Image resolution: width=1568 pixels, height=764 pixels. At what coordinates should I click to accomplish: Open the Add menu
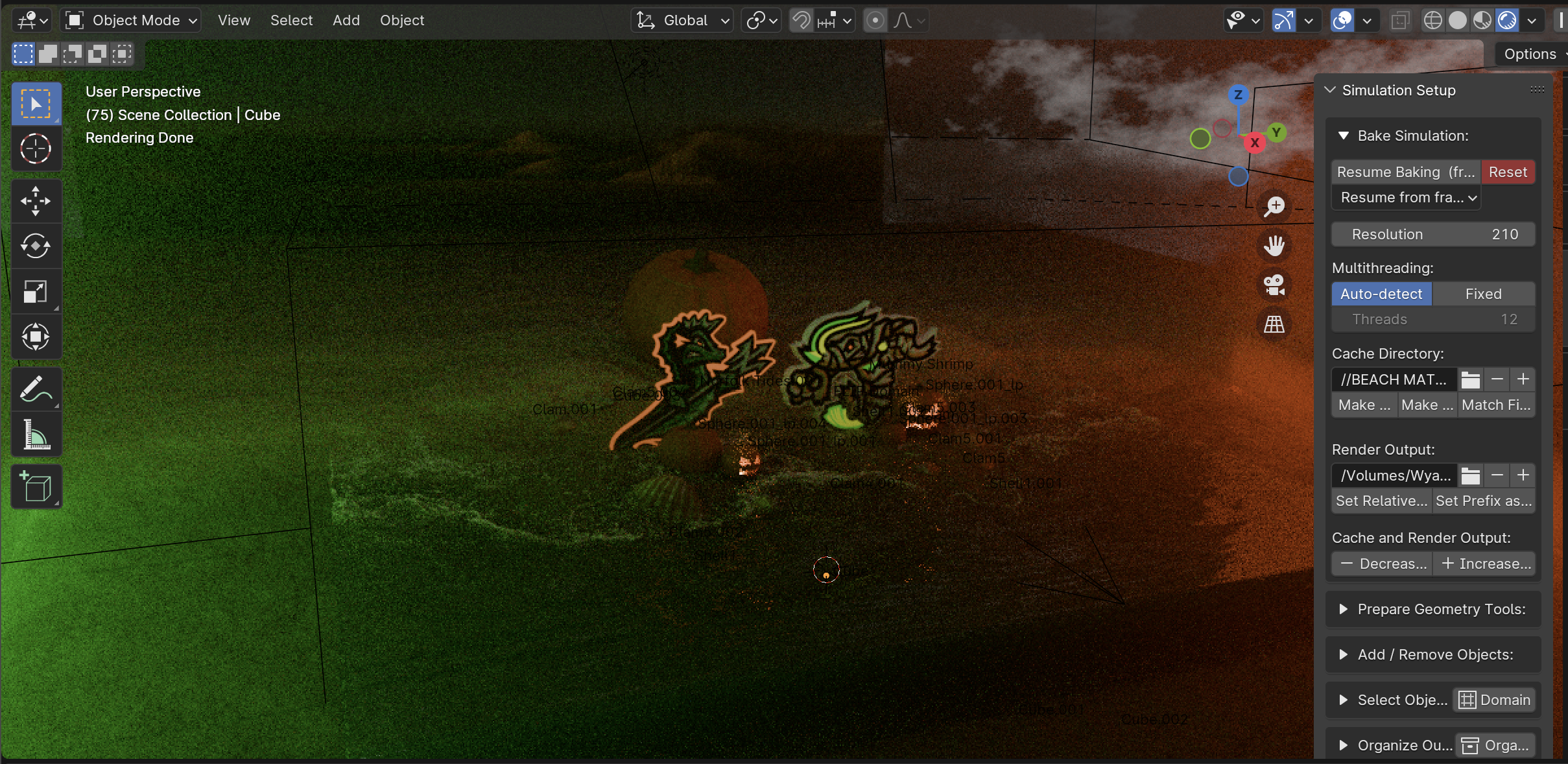(346, 21)
